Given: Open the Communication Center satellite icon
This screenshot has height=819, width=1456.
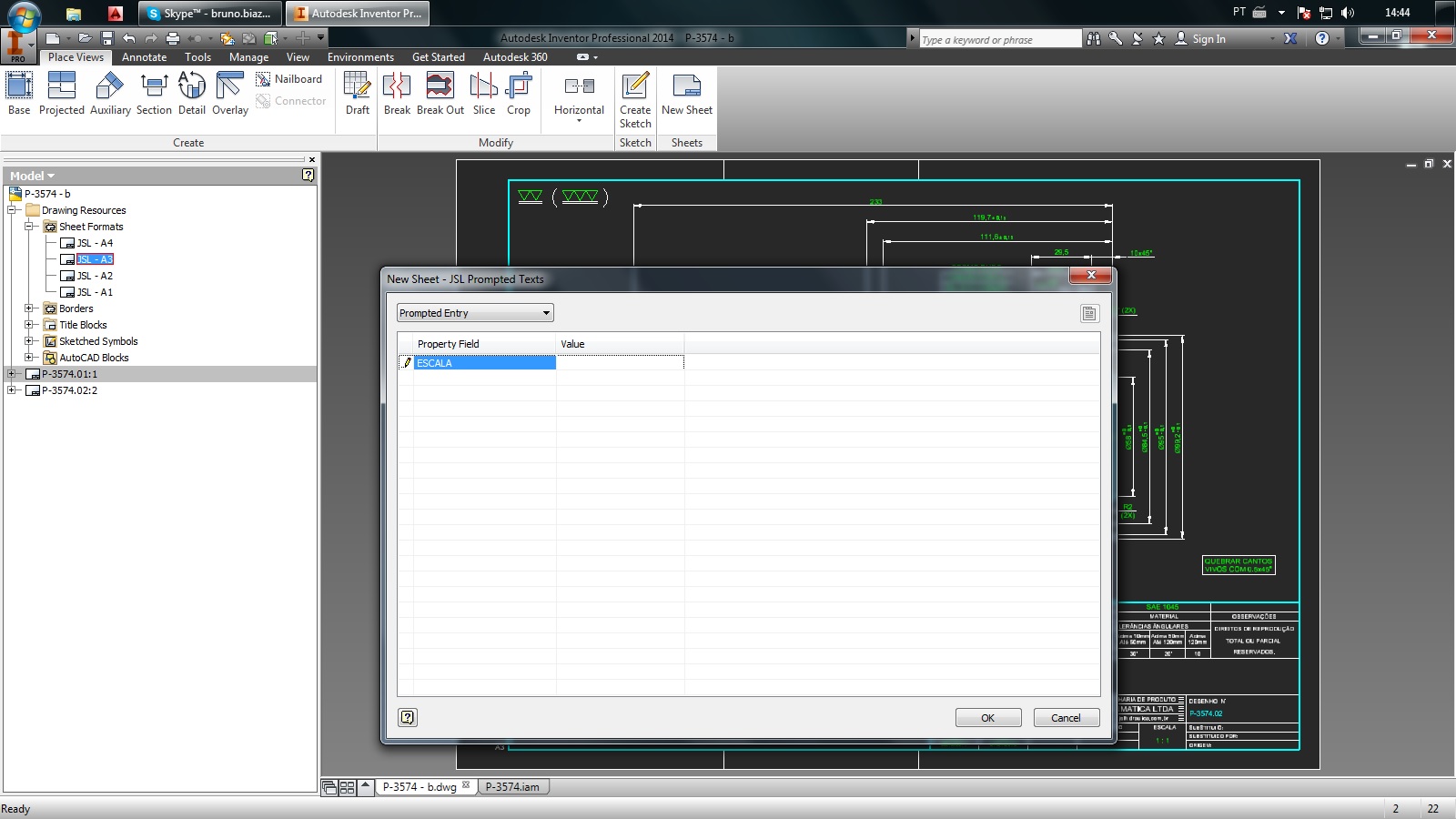Looking at the screenshot, I should click(x=1137, y=38).
